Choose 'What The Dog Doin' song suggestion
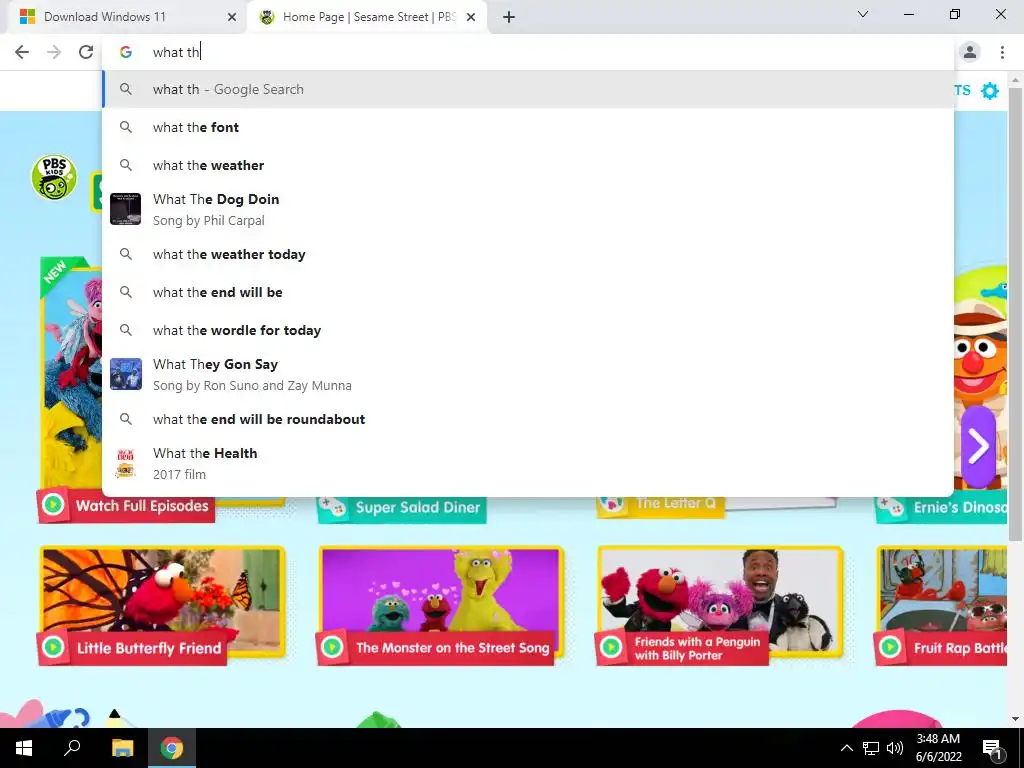Viewport: 1024px width, 768px height. click(528, 210)
